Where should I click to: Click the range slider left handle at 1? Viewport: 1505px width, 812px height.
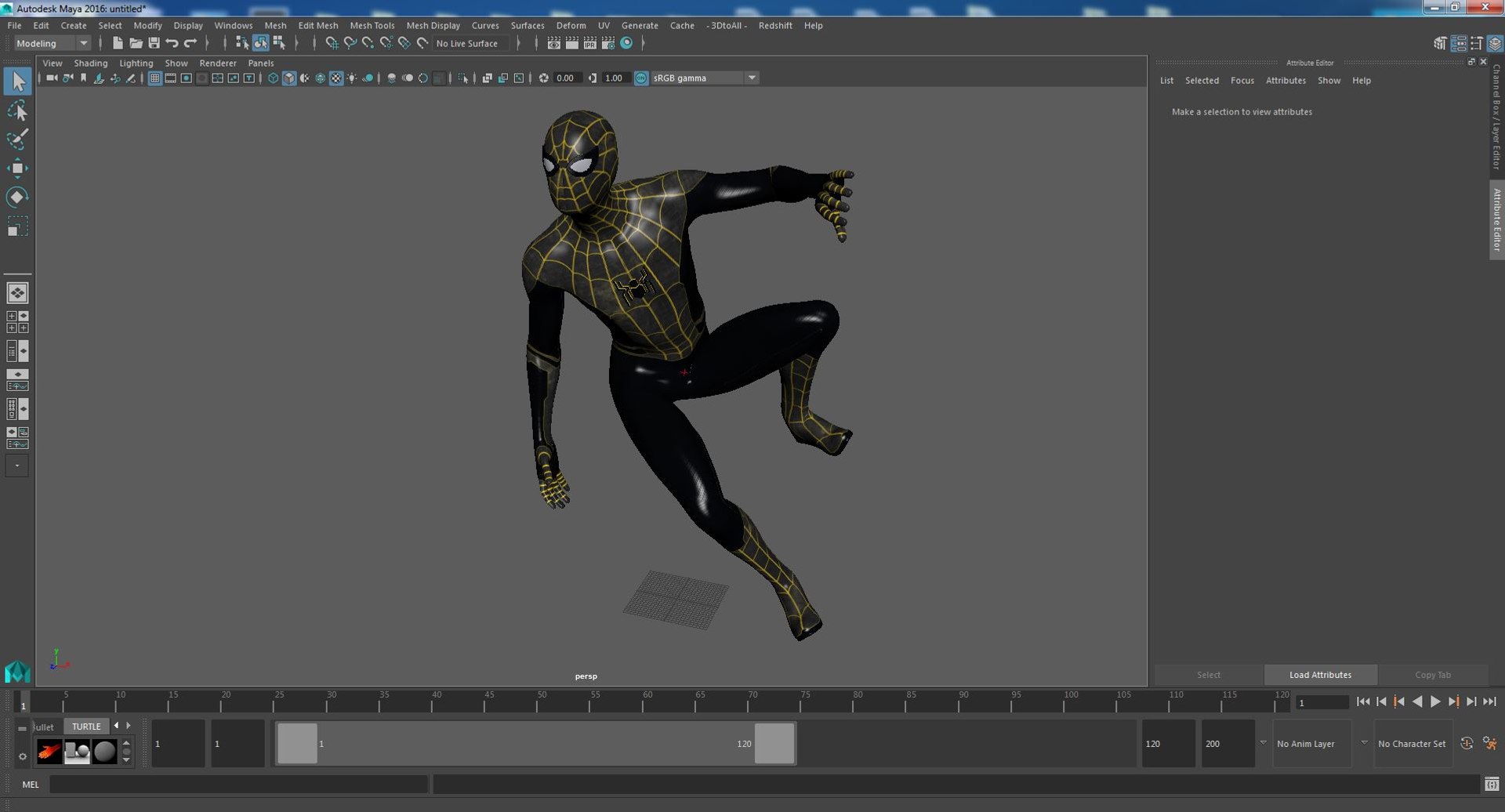pyautogui.click(x=298, y=743)
